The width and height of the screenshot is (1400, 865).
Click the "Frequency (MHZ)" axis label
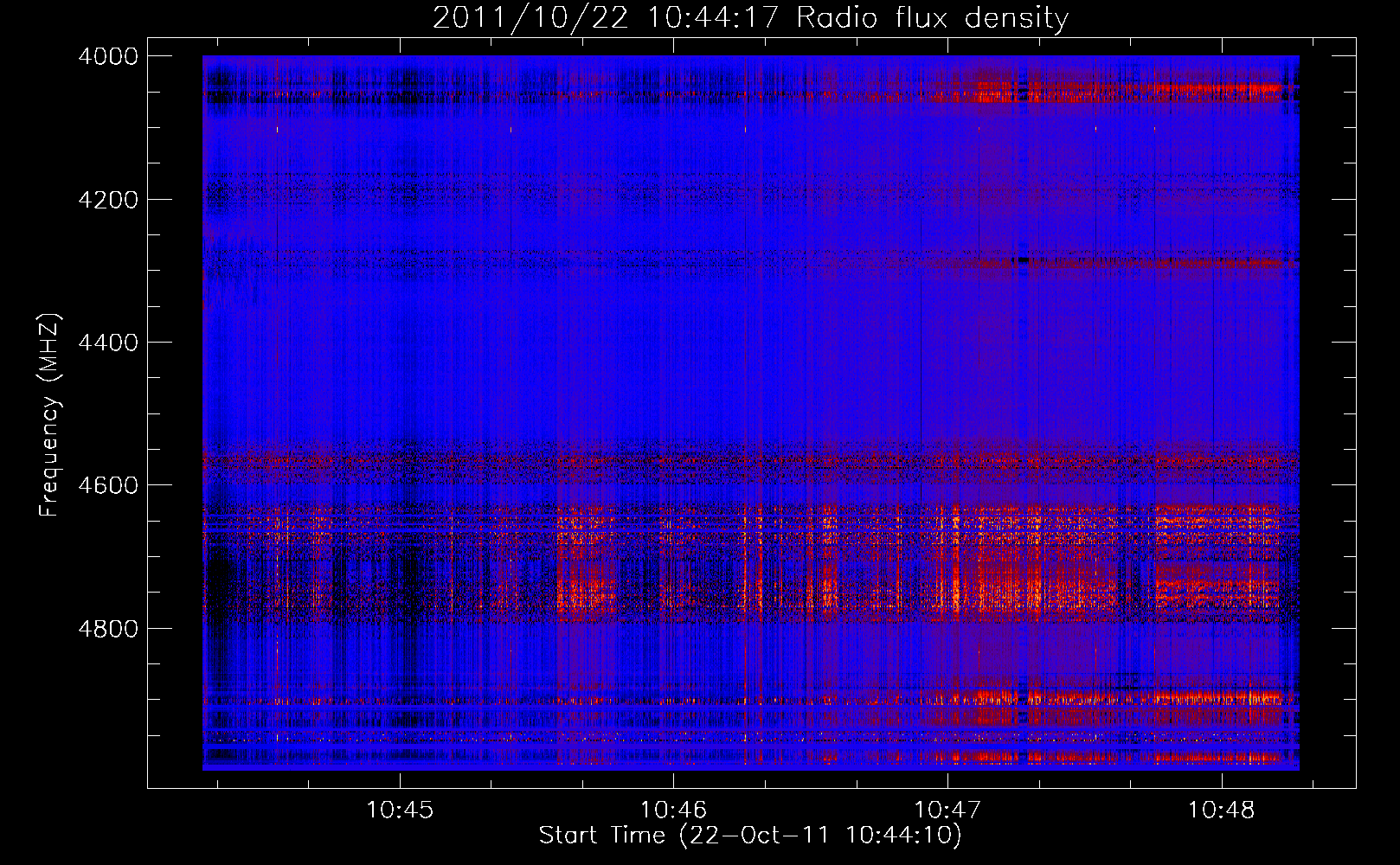[x=50, y=415]
